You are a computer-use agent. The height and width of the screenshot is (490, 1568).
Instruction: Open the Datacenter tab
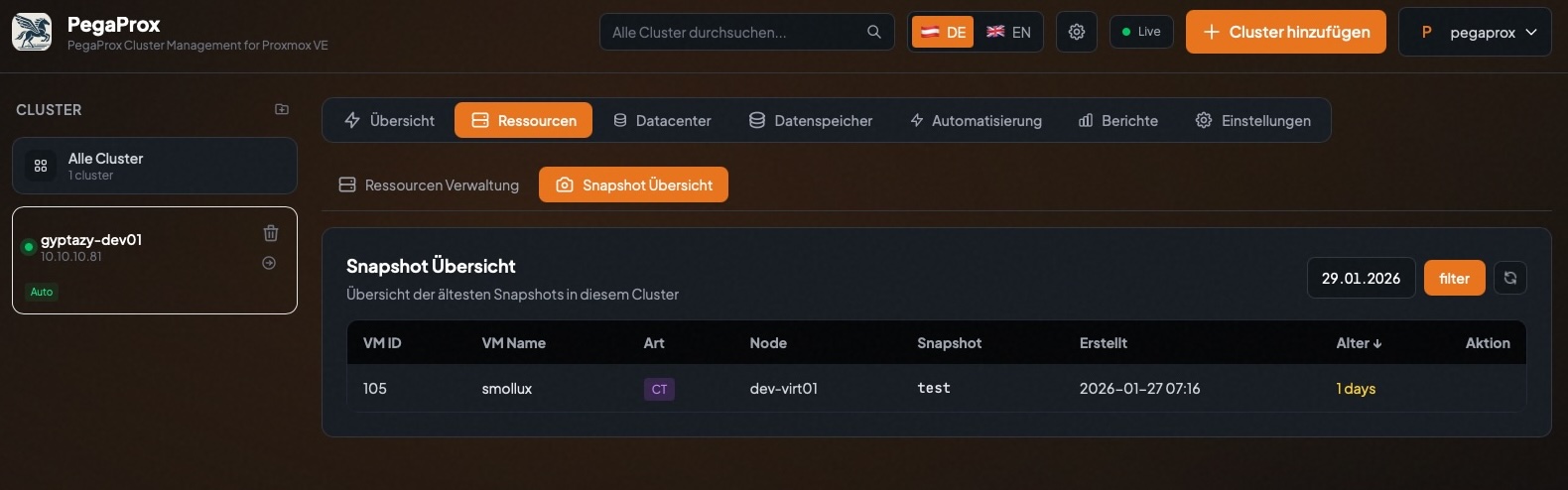pyautogui.click(x=662, y=120)
